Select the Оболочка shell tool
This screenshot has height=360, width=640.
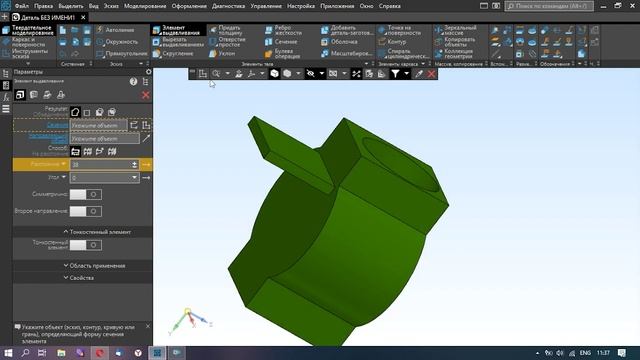(x=339, y=42)
